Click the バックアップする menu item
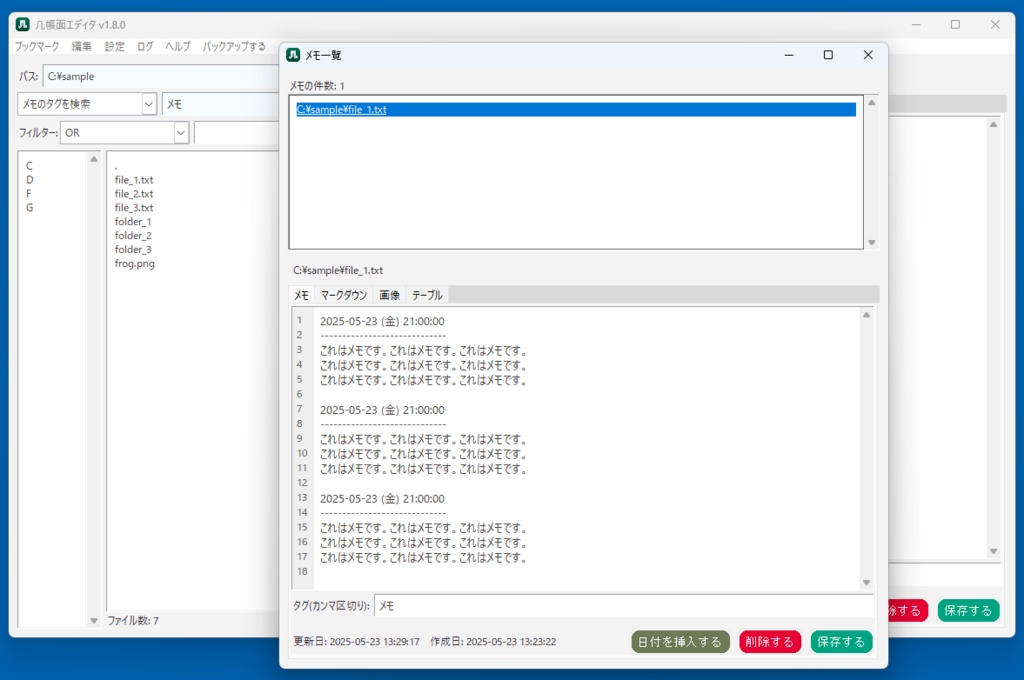1024x680 pixels. click(234, 46)
